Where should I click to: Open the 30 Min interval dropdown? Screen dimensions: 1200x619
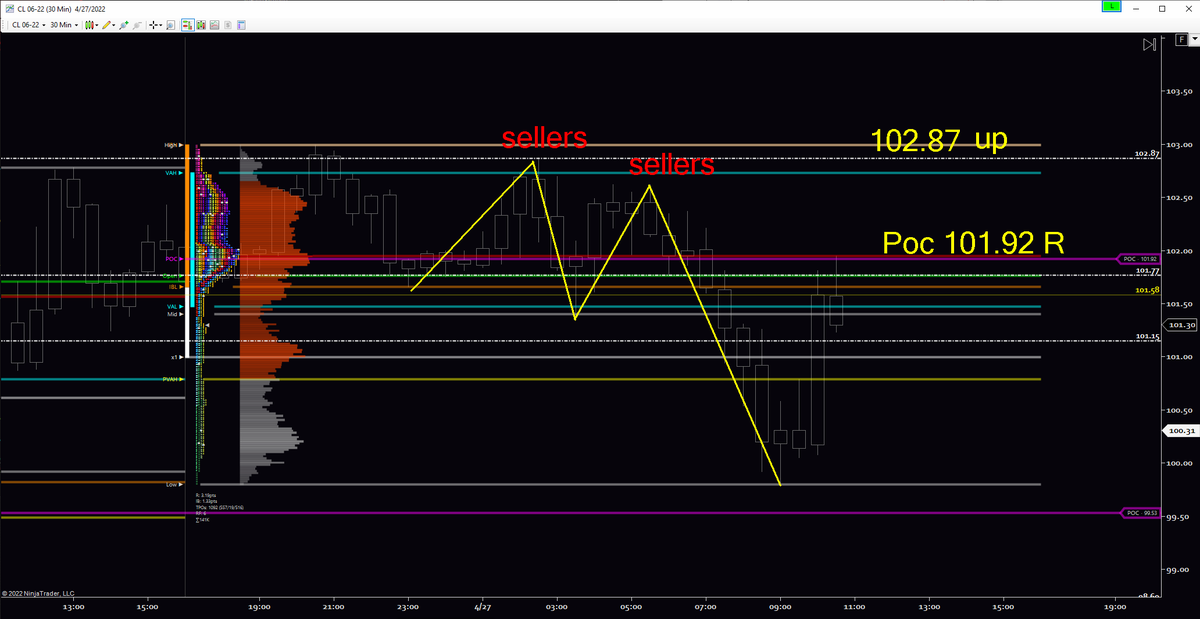[x=65, y=25]
